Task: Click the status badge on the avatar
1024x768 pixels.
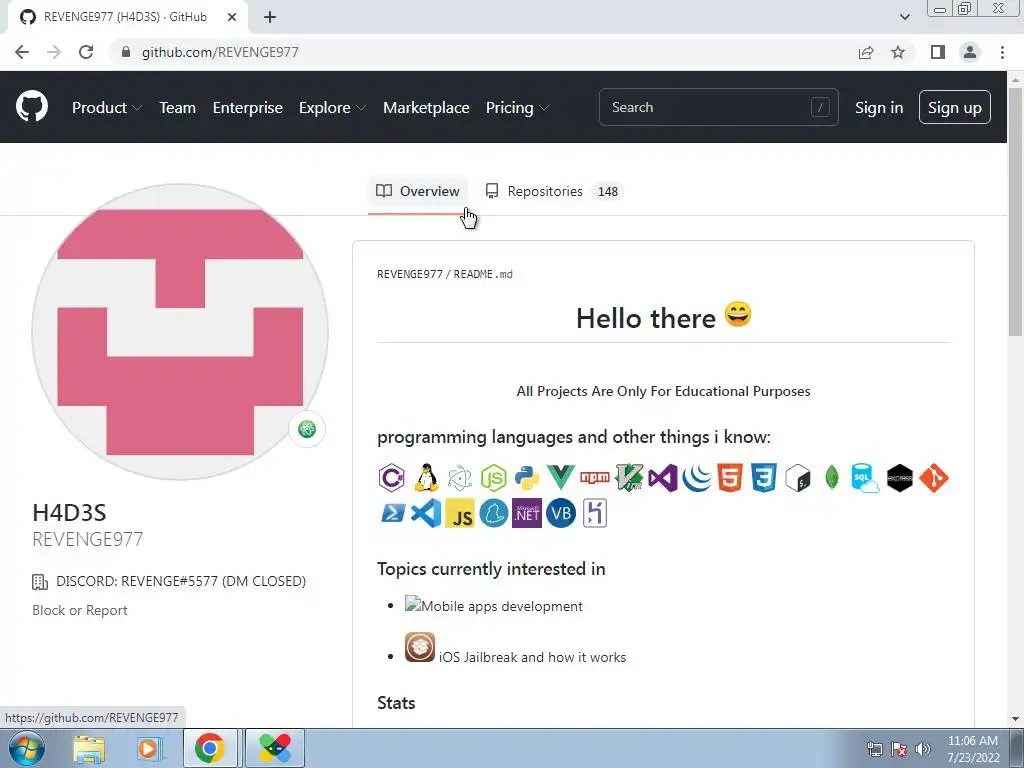Action: (307, 429)
